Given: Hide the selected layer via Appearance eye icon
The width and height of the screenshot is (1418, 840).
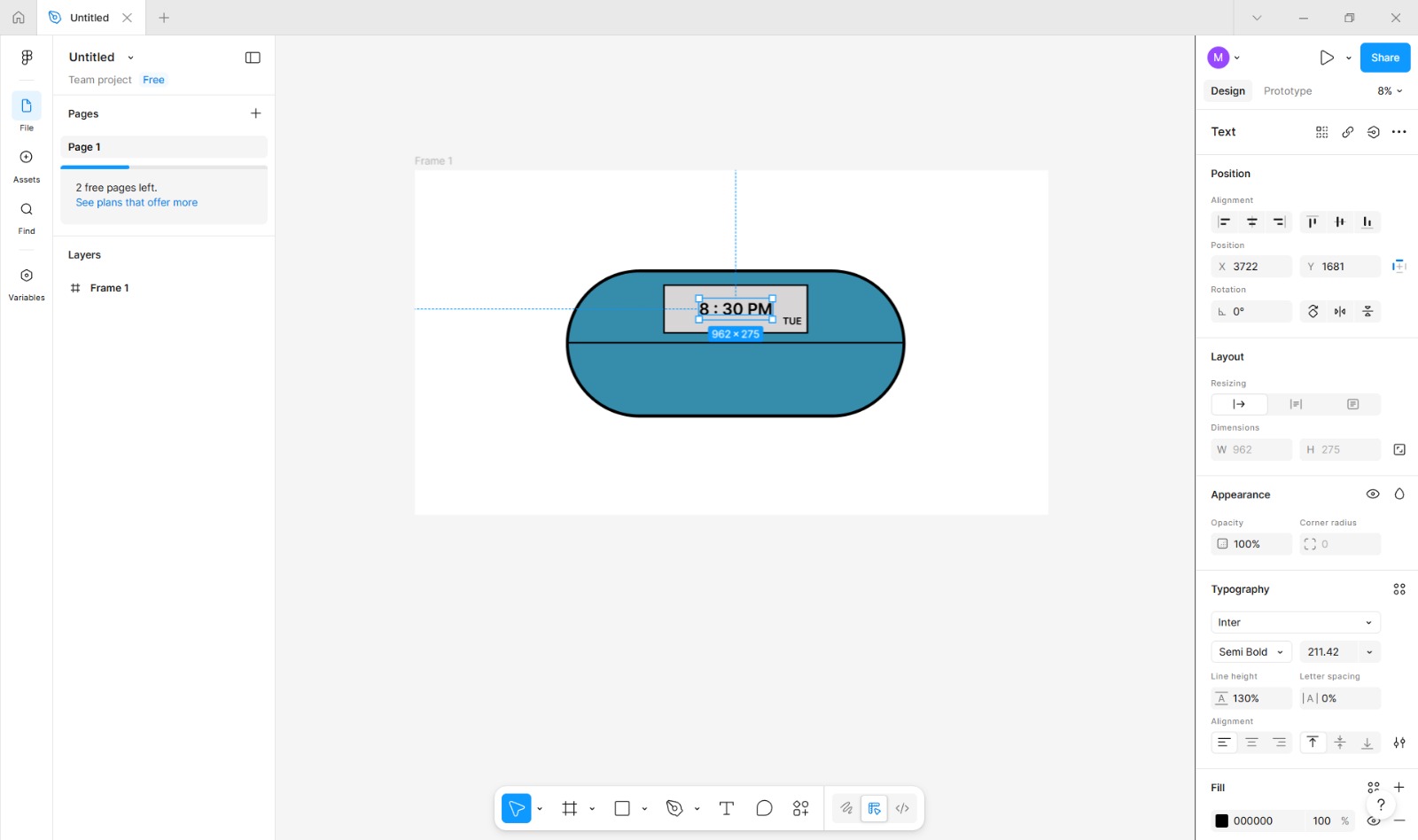Looking at the screenshot, I should tap(1373, 494).
